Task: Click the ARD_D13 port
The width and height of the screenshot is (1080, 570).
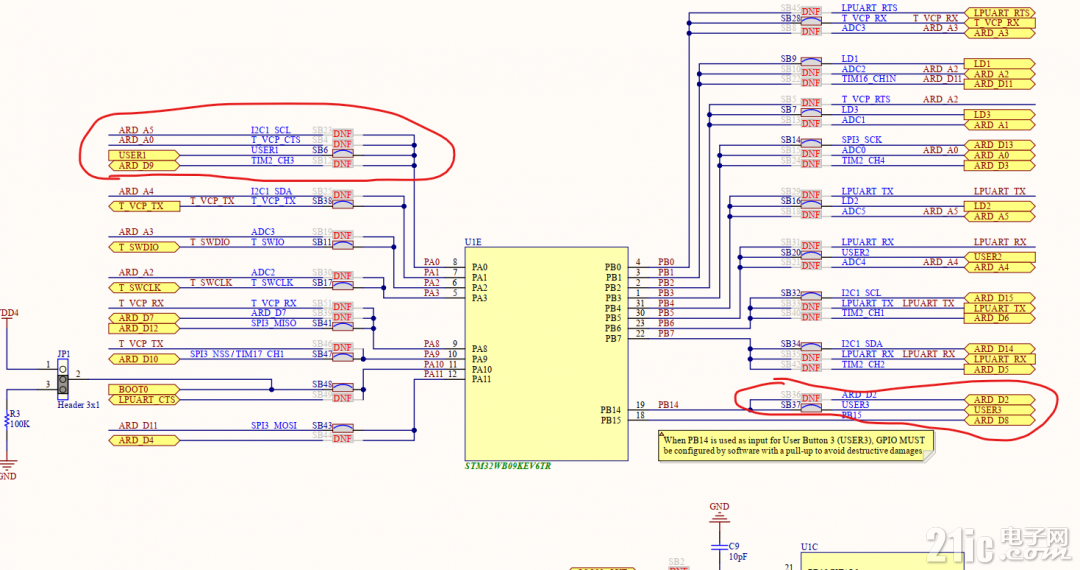Action: click(1000, 145)
